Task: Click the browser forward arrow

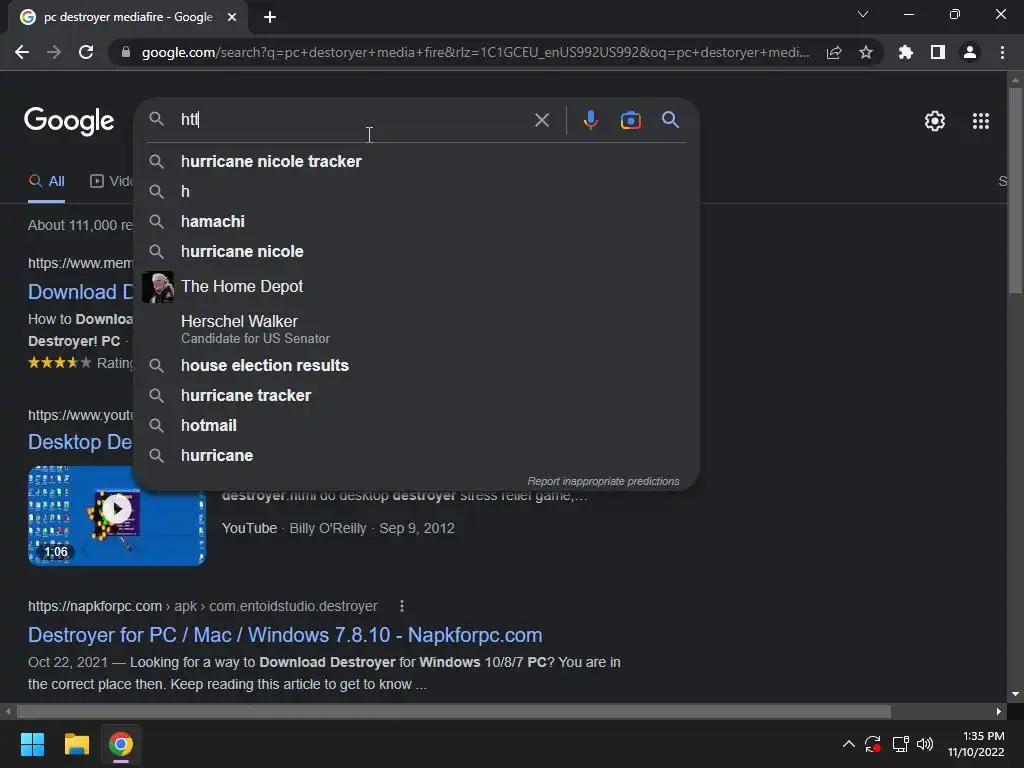Action: pos(54,52)
